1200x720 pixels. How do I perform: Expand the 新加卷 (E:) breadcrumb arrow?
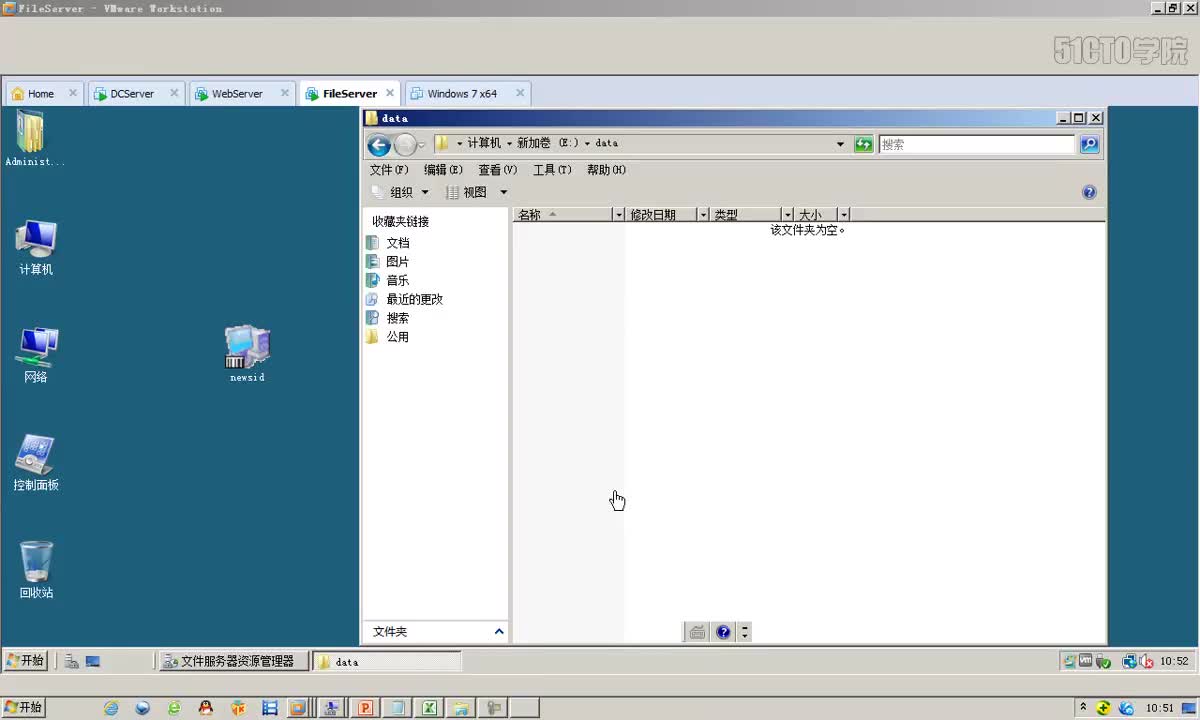[587, 144]
